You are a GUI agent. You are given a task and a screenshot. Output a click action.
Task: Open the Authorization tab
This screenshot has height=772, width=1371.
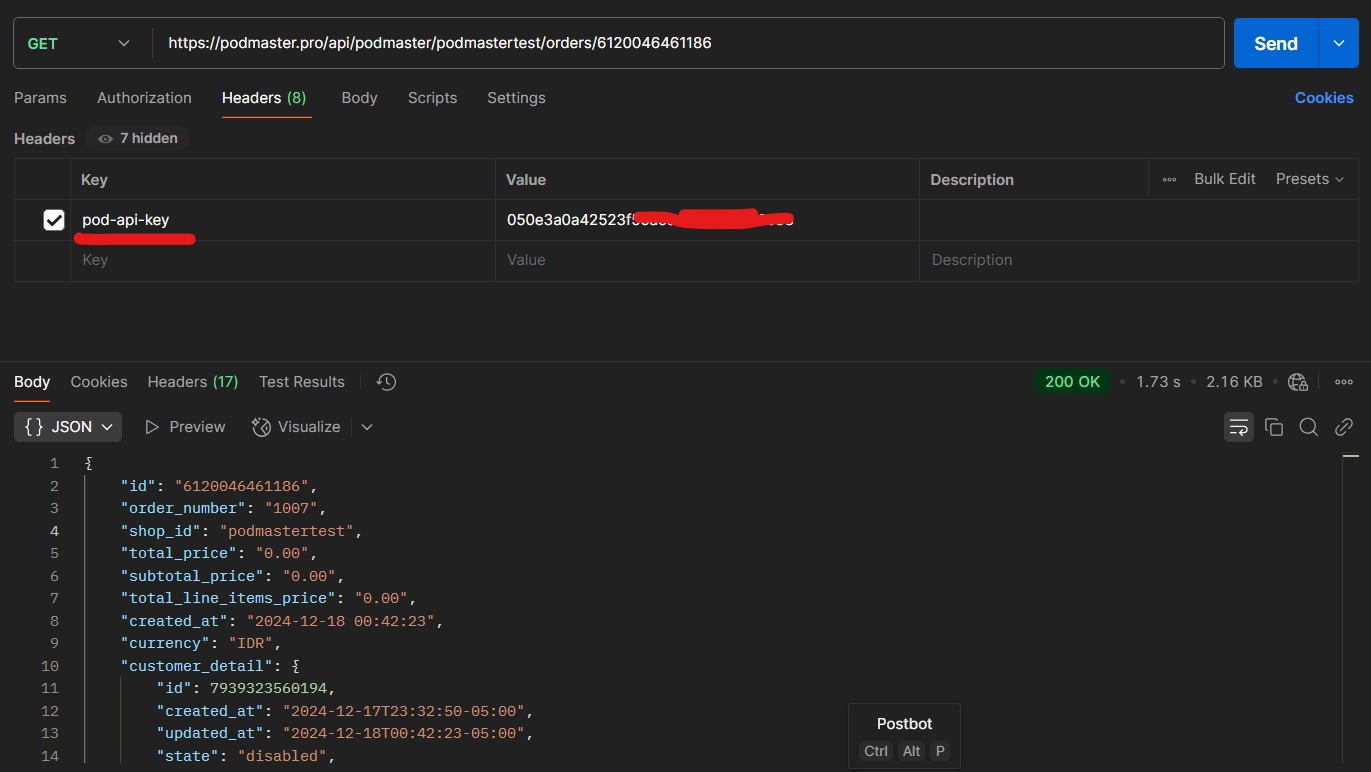(x=144, y=98)
